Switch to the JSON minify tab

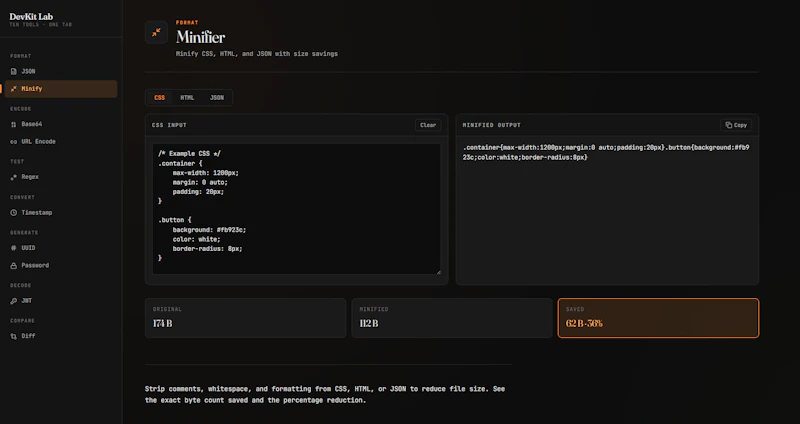point(217,98)
